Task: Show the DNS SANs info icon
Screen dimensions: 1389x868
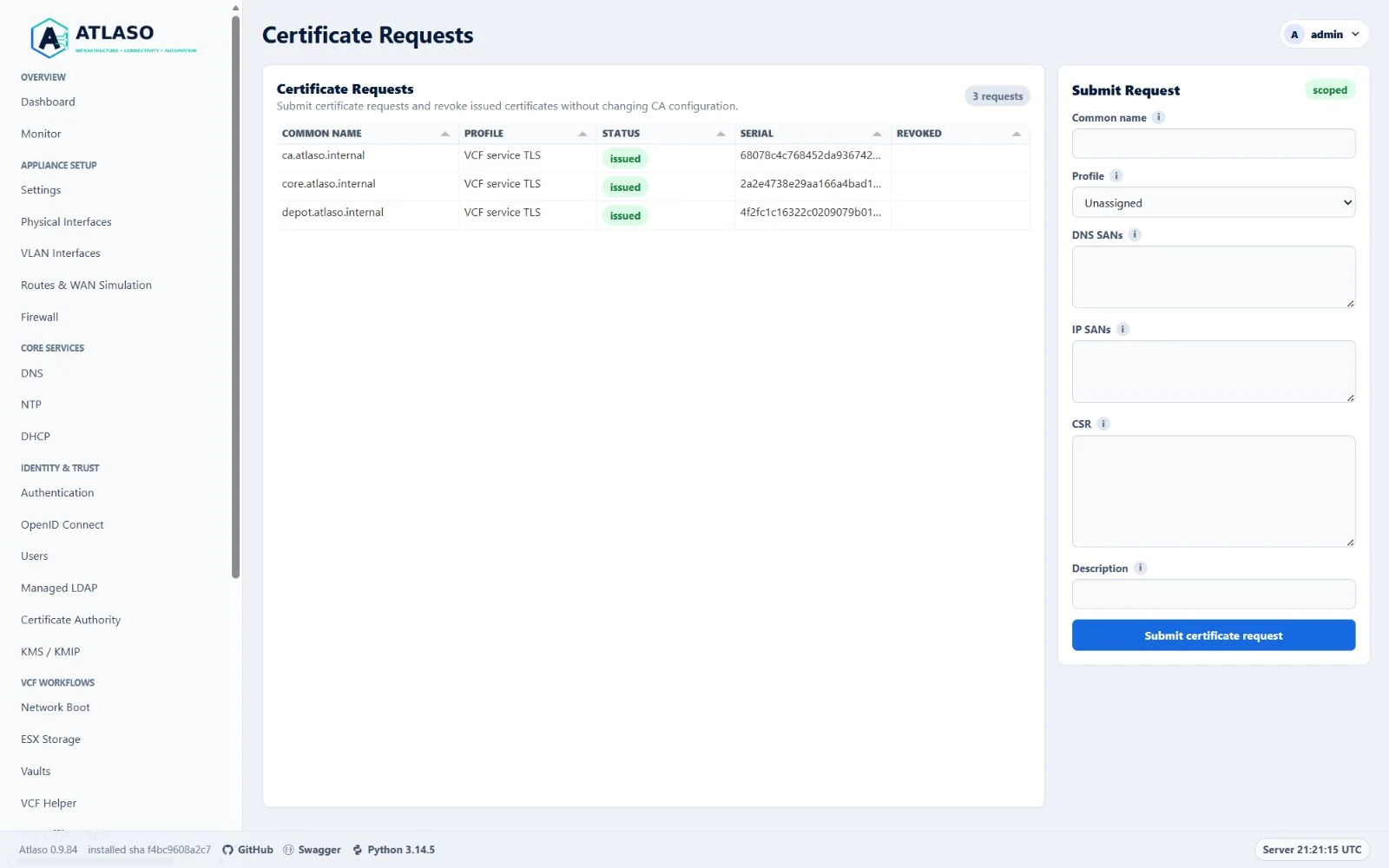Action: [x=1135, y=234]
